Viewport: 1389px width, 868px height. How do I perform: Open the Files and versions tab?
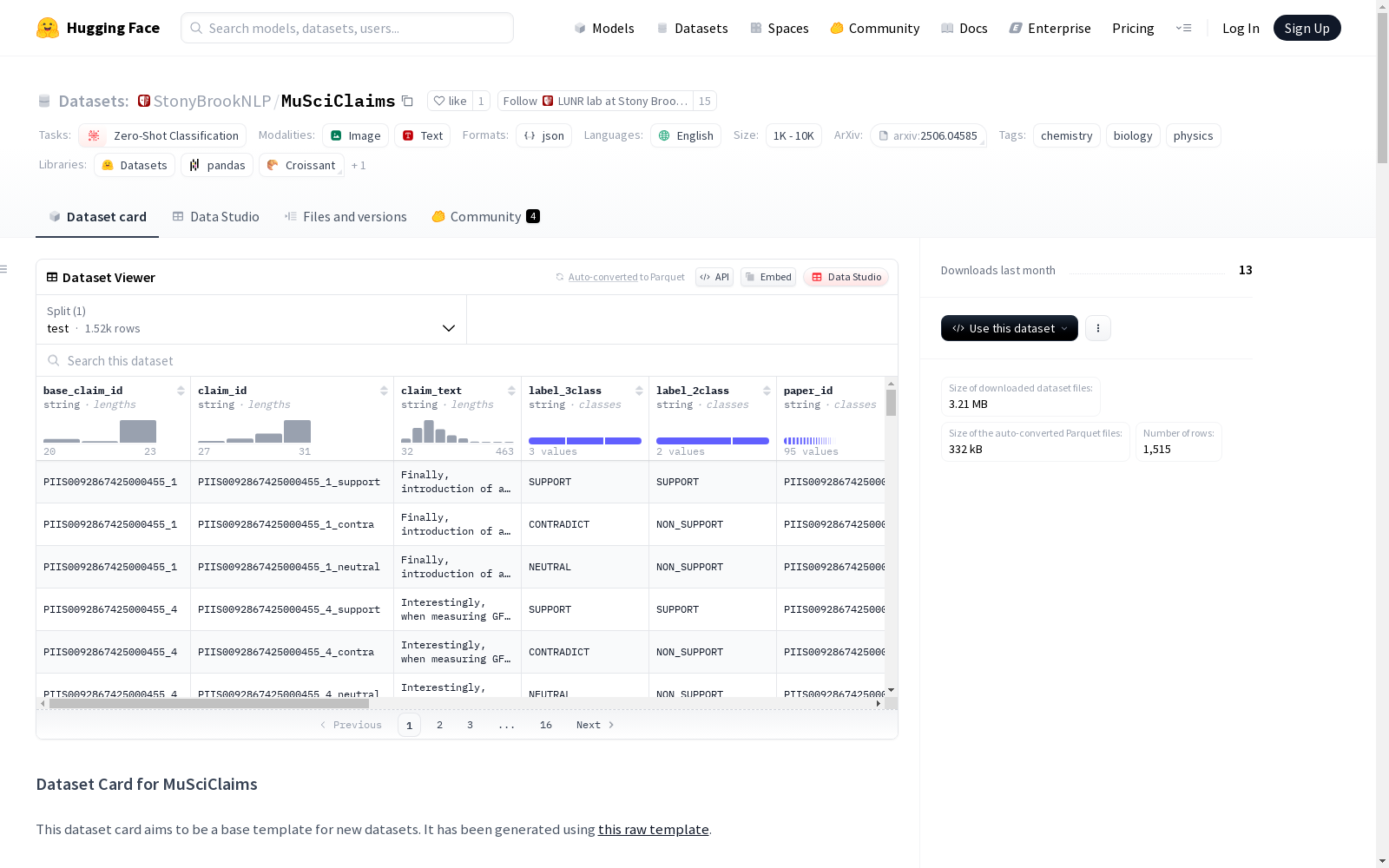tap(346, 216)
